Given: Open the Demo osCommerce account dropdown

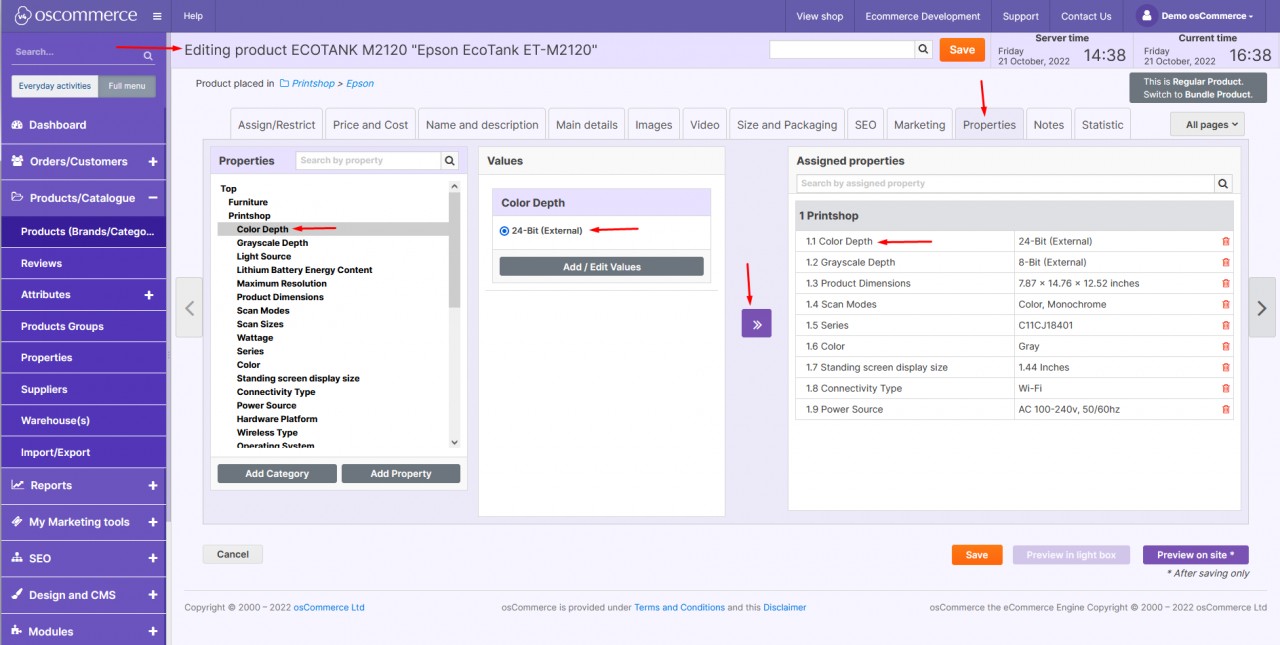Looking at the screenshot, I should click(1206, 16).
